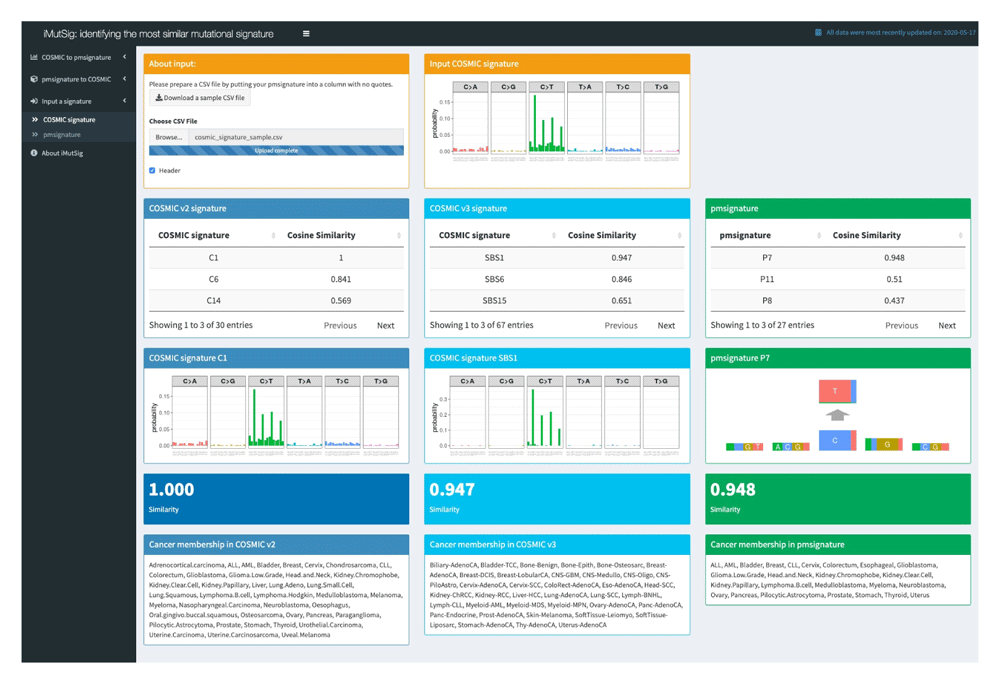Screen dimensions: 1000x684
Task: Click the bar chart icon beside COSMIC to pmsignature
Action: (34, 58)
